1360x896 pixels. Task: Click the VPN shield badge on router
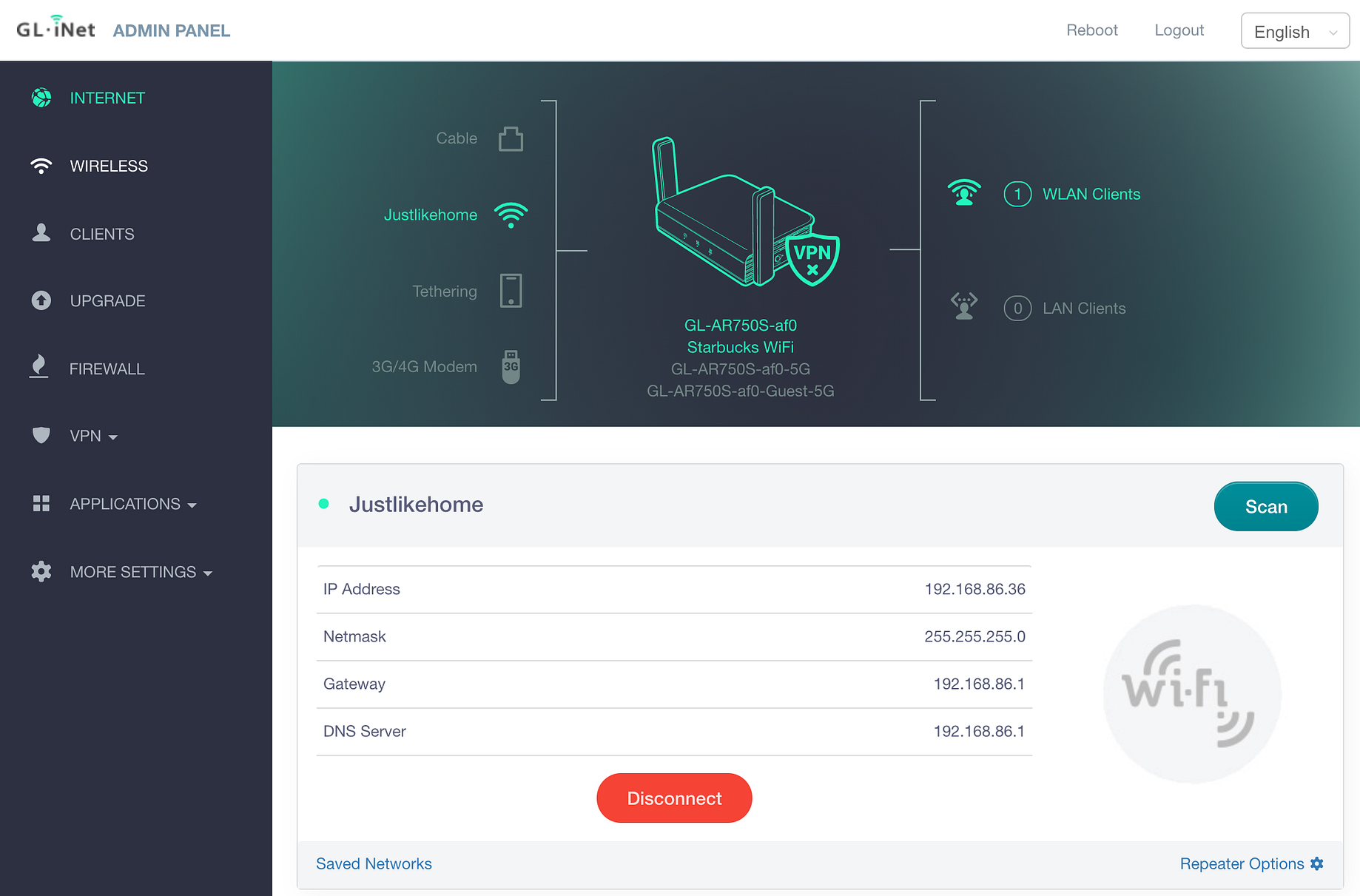click(x=812, y=260)
